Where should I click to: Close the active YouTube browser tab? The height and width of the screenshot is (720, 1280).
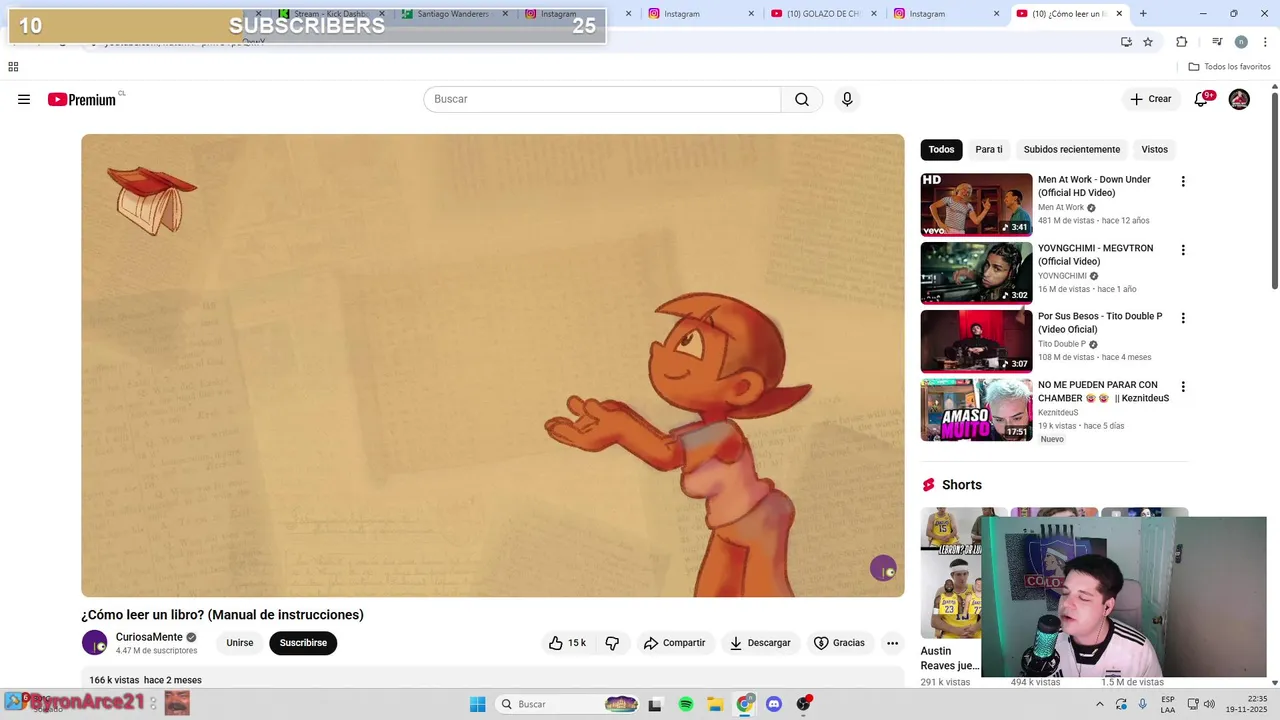click(1119, 14)
